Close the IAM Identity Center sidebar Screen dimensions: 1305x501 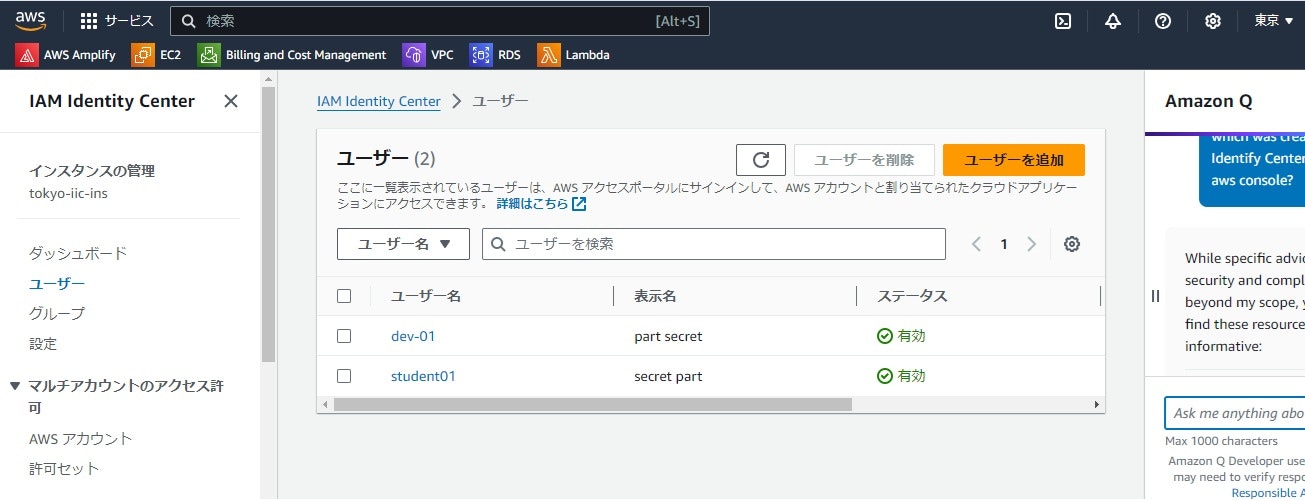pyautogui.click(x=231, y=101)
